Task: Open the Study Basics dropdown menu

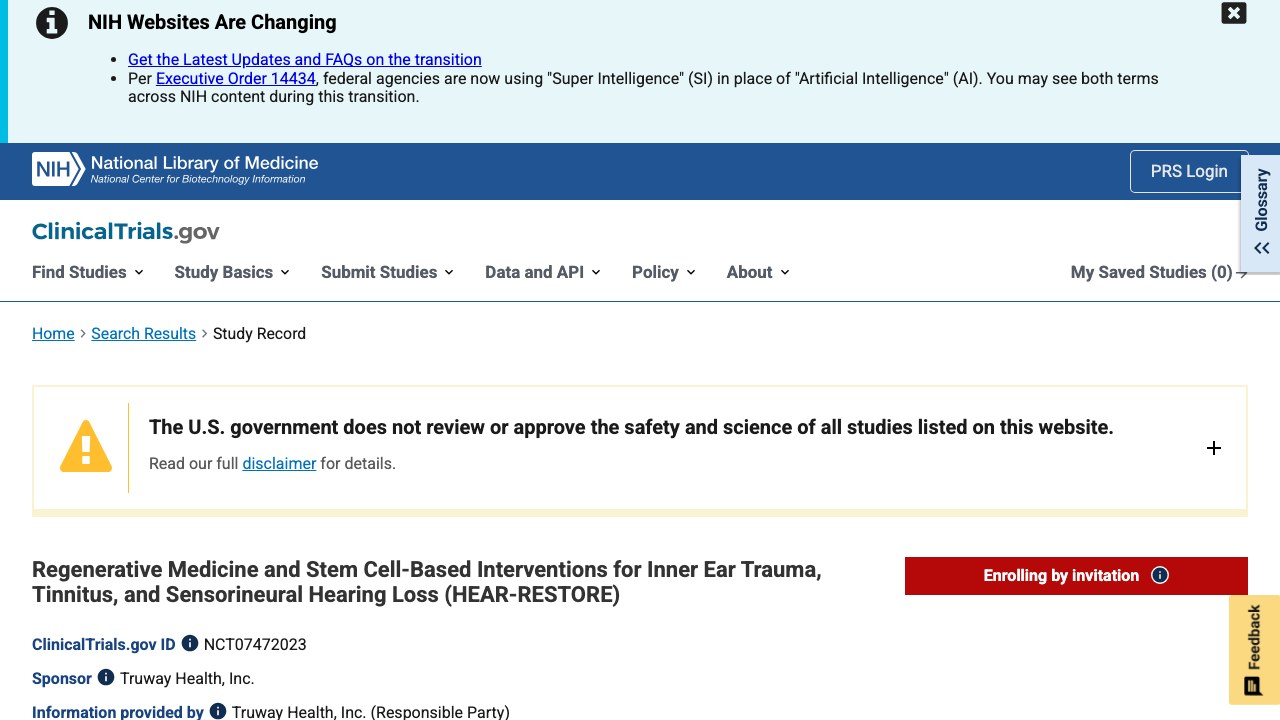Action: tap(232, 272)
